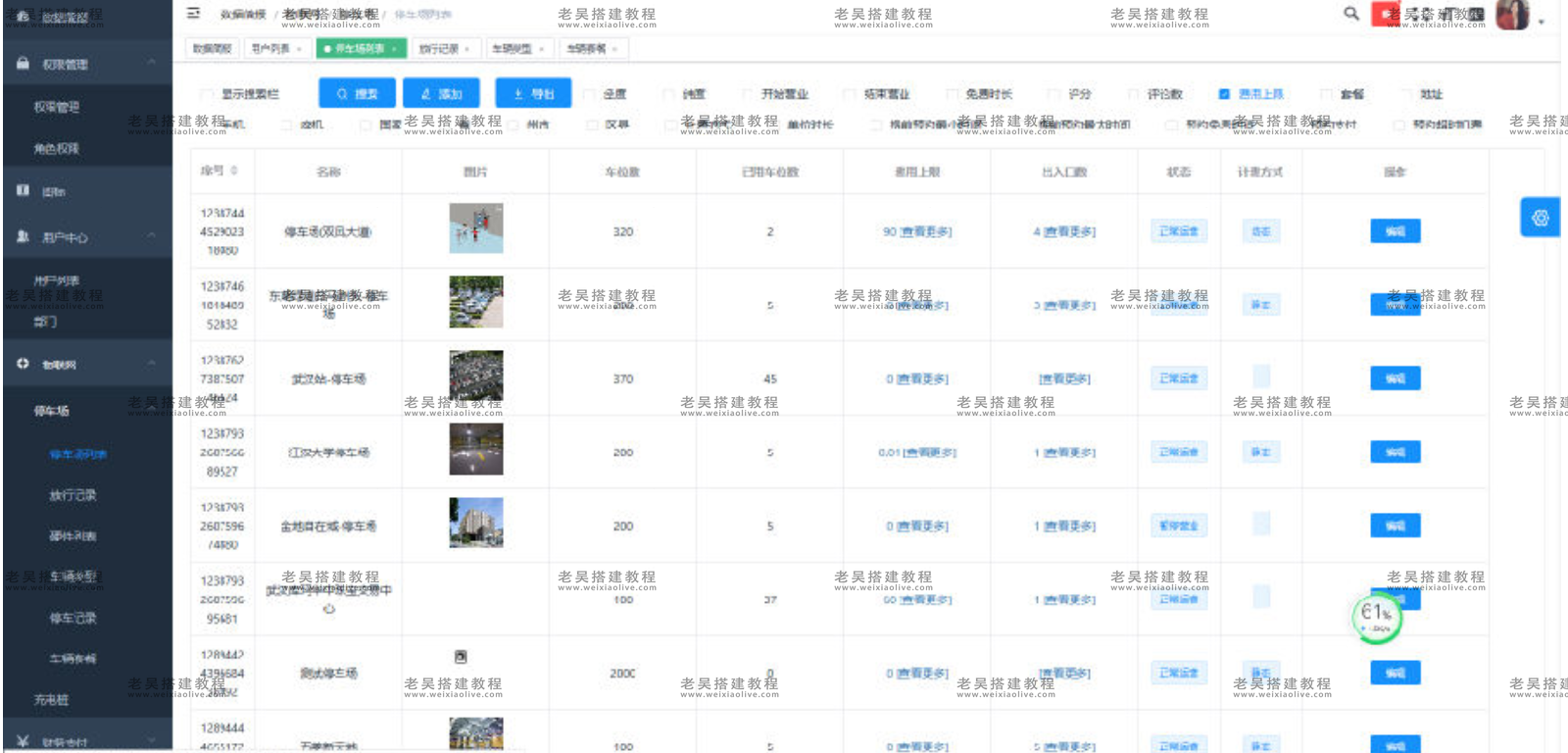Click the user avatar photo in the header

1511,15
